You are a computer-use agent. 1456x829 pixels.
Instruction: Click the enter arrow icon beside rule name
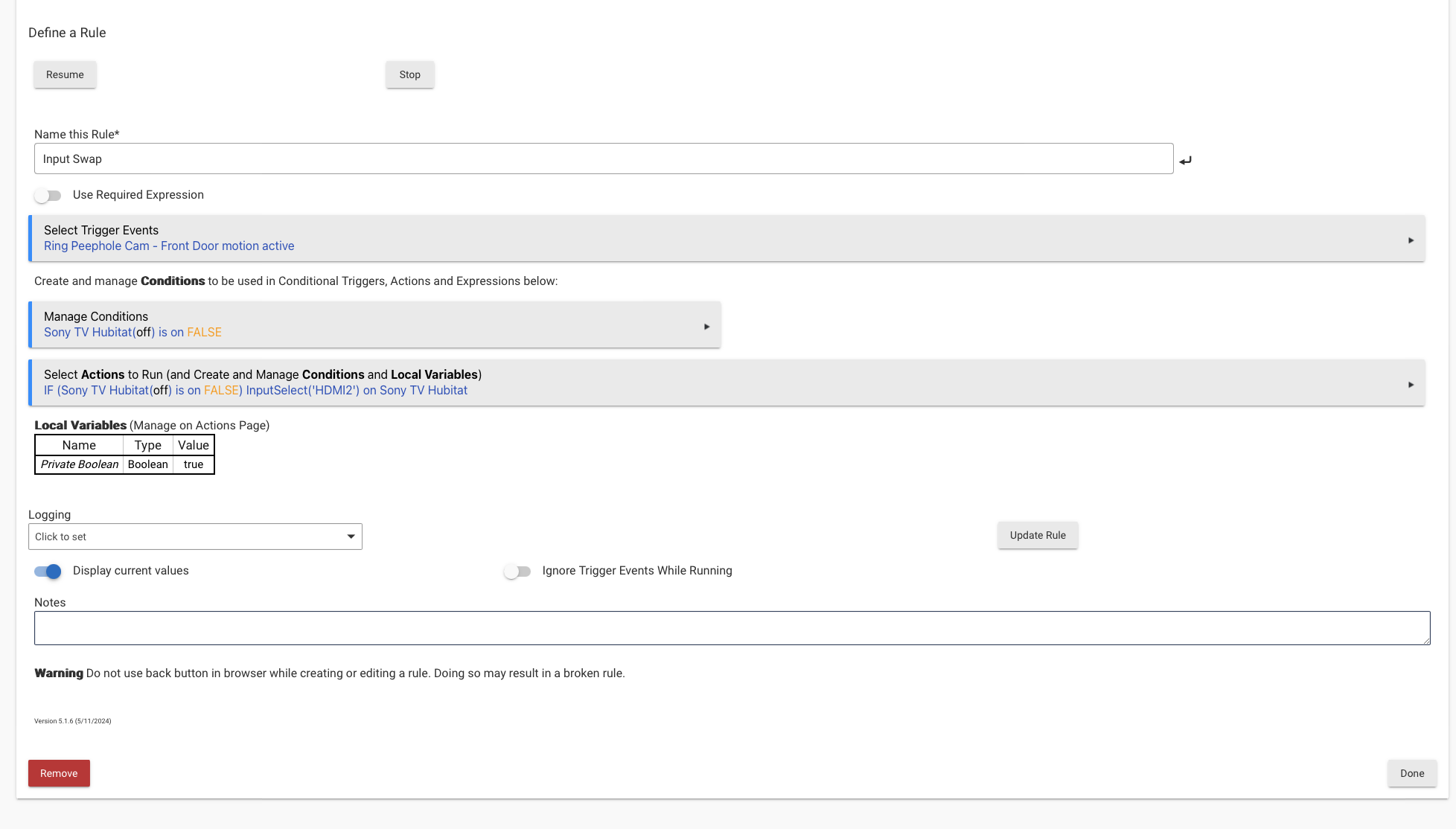pyautogui.click(x=1185, y=160)
